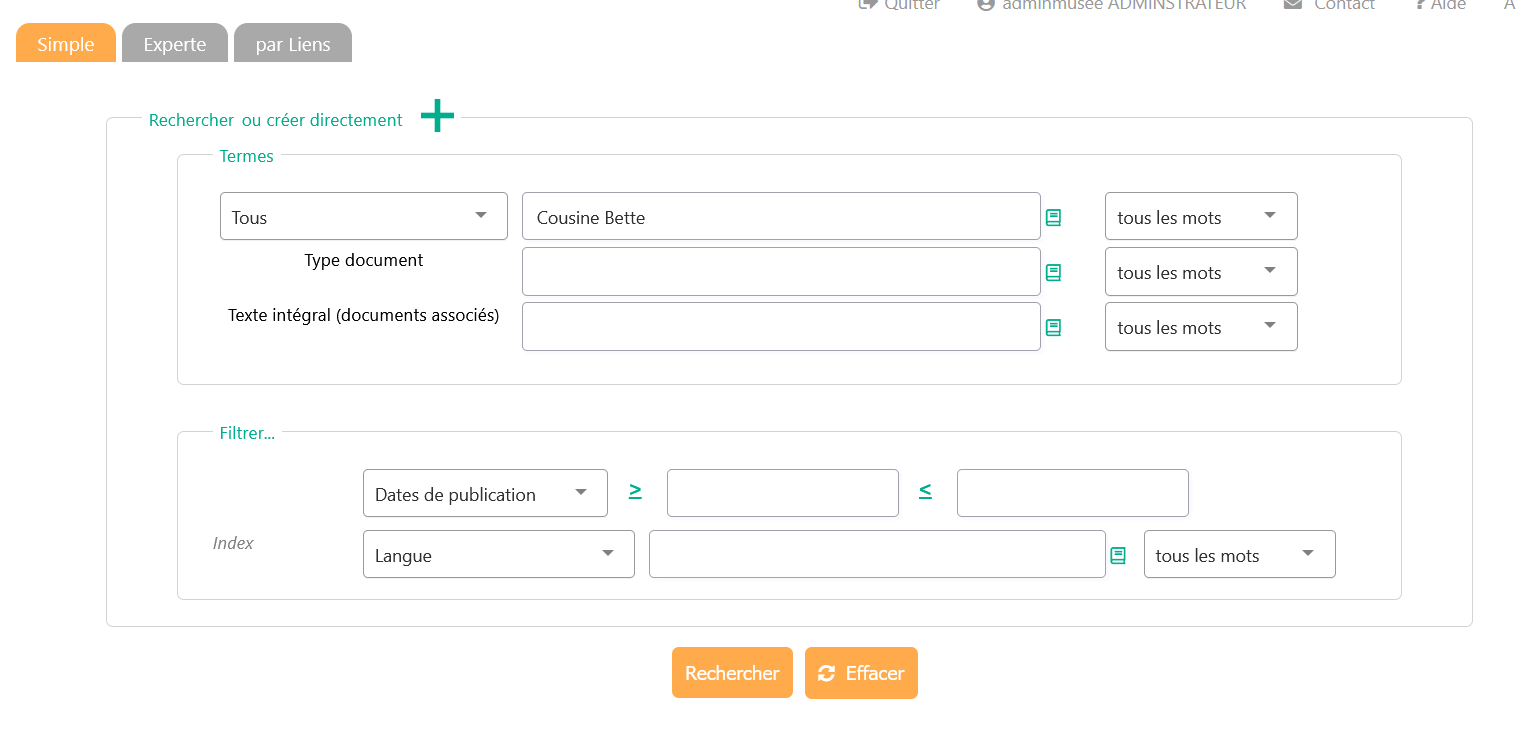Expand the Dates de publication dropdown
The height and width of the screenshot is (730, 1519).
[485, 493]
